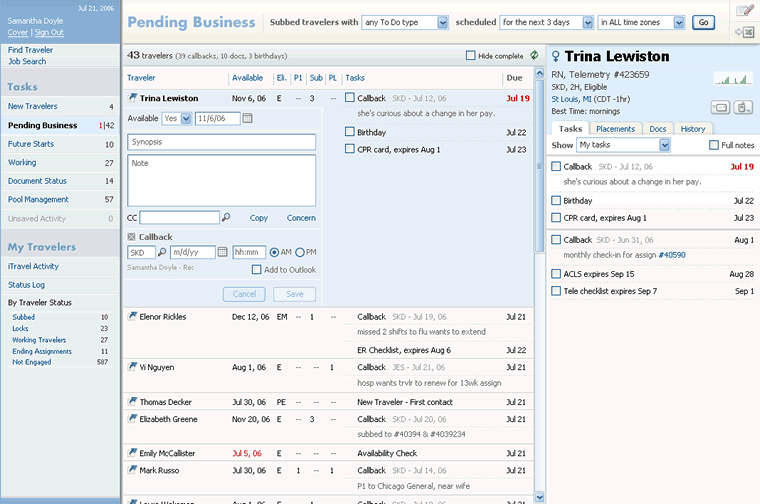Click the green refresh icon beside Hide complete
760x504 pixels.
534,55
